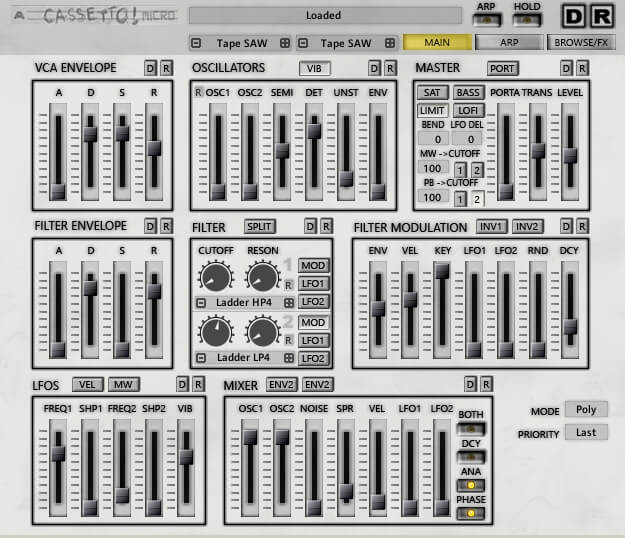This screenshot has width=625, height=538.
Task: Click the LFOS VEL button
Action: pos(88,385)
